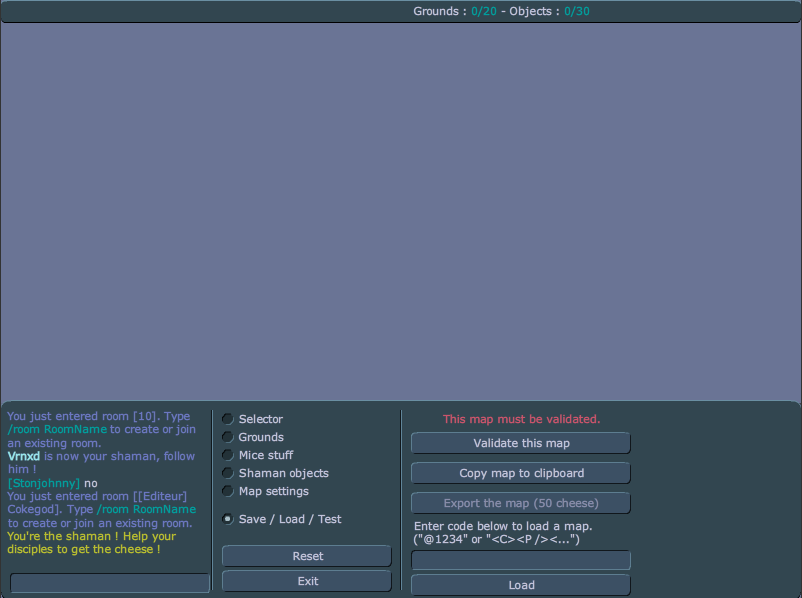Choose the Mice stuff option
Viewport: 802px width, 598px height.
[228, 455]
